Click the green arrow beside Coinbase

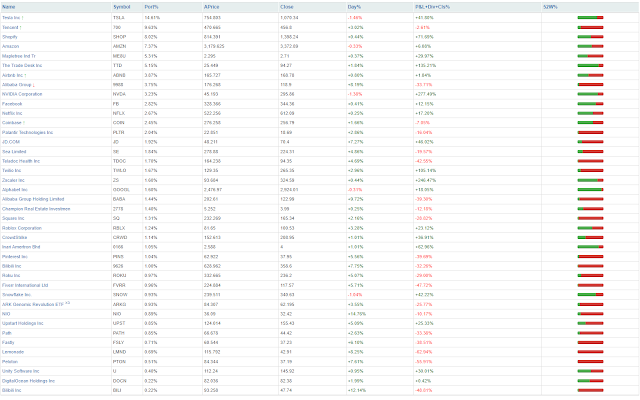tap(24, 123)
